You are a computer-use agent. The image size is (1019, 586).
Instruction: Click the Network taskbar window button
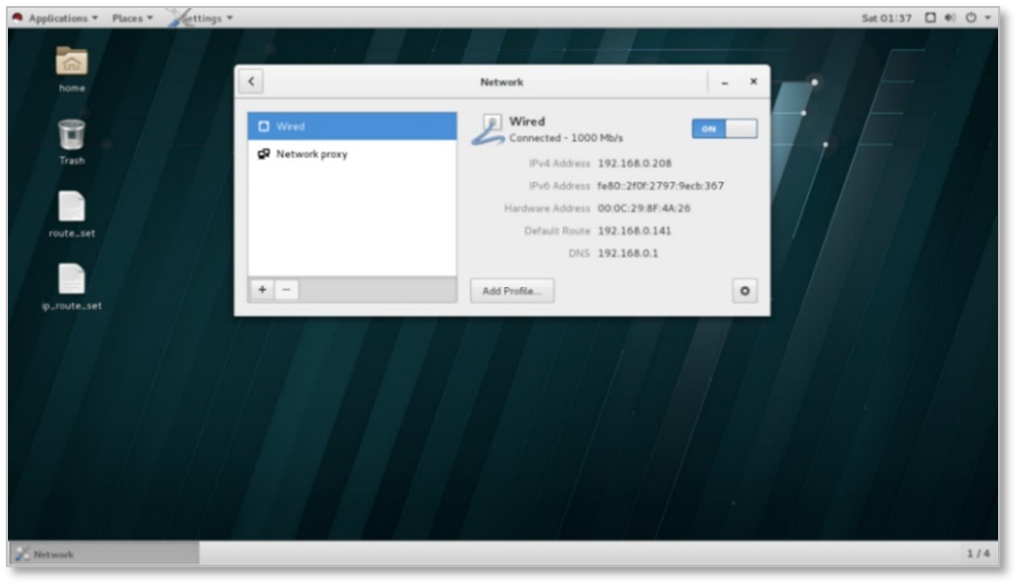click(104, 553)
